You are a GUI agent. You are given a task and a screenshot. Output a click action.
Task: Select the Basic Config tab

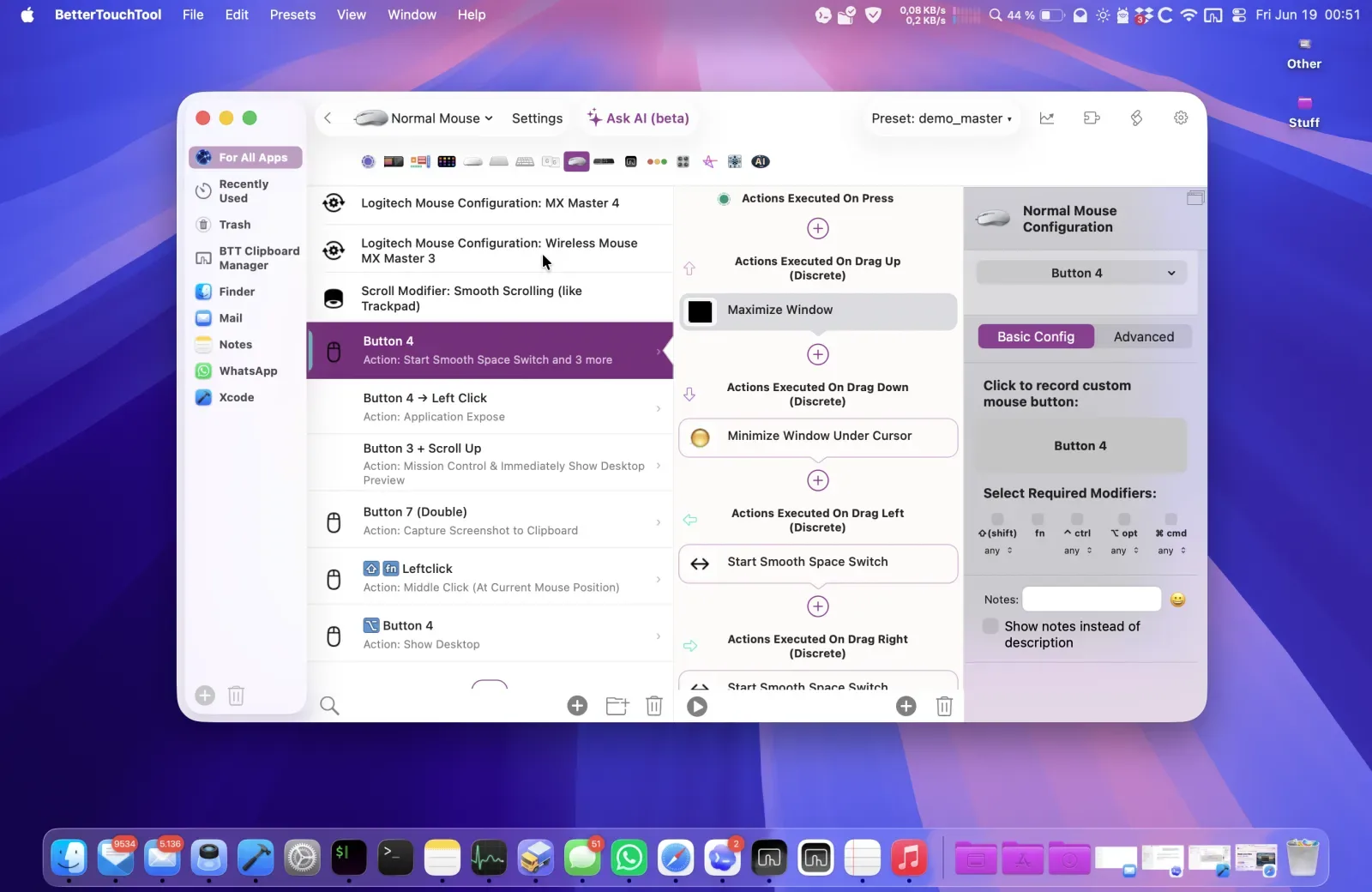point(1036,337)
